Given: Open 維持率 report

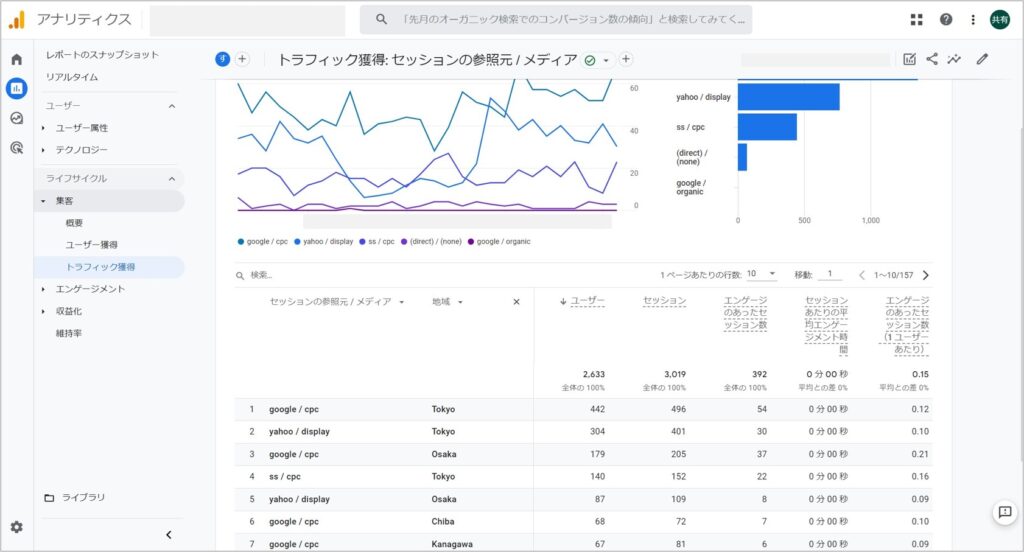Looking at the screenshot, I should (x=69, y=333).
